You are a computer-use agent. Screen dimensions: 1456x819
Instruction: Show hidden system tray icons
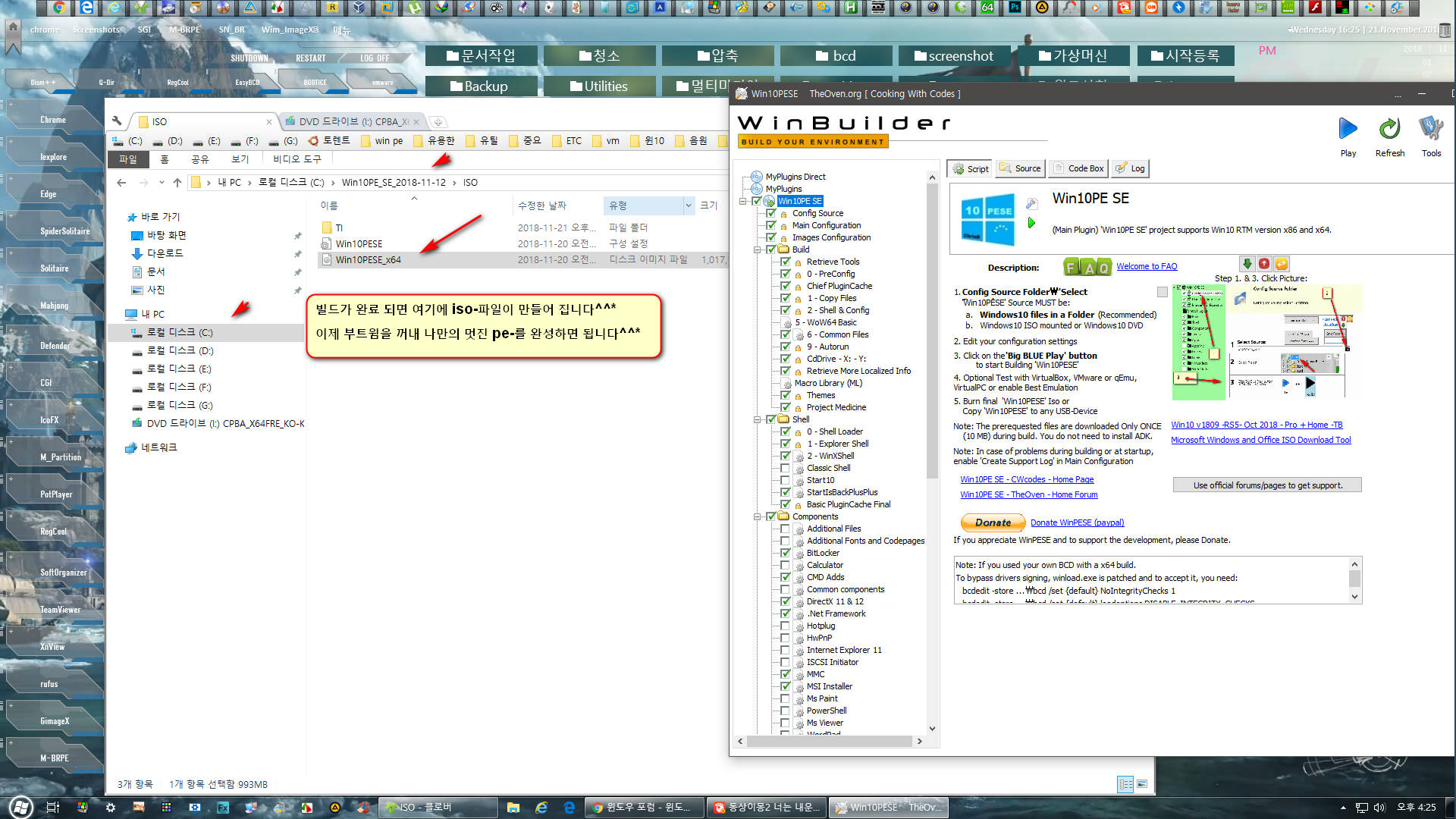tap(1342, 808)
